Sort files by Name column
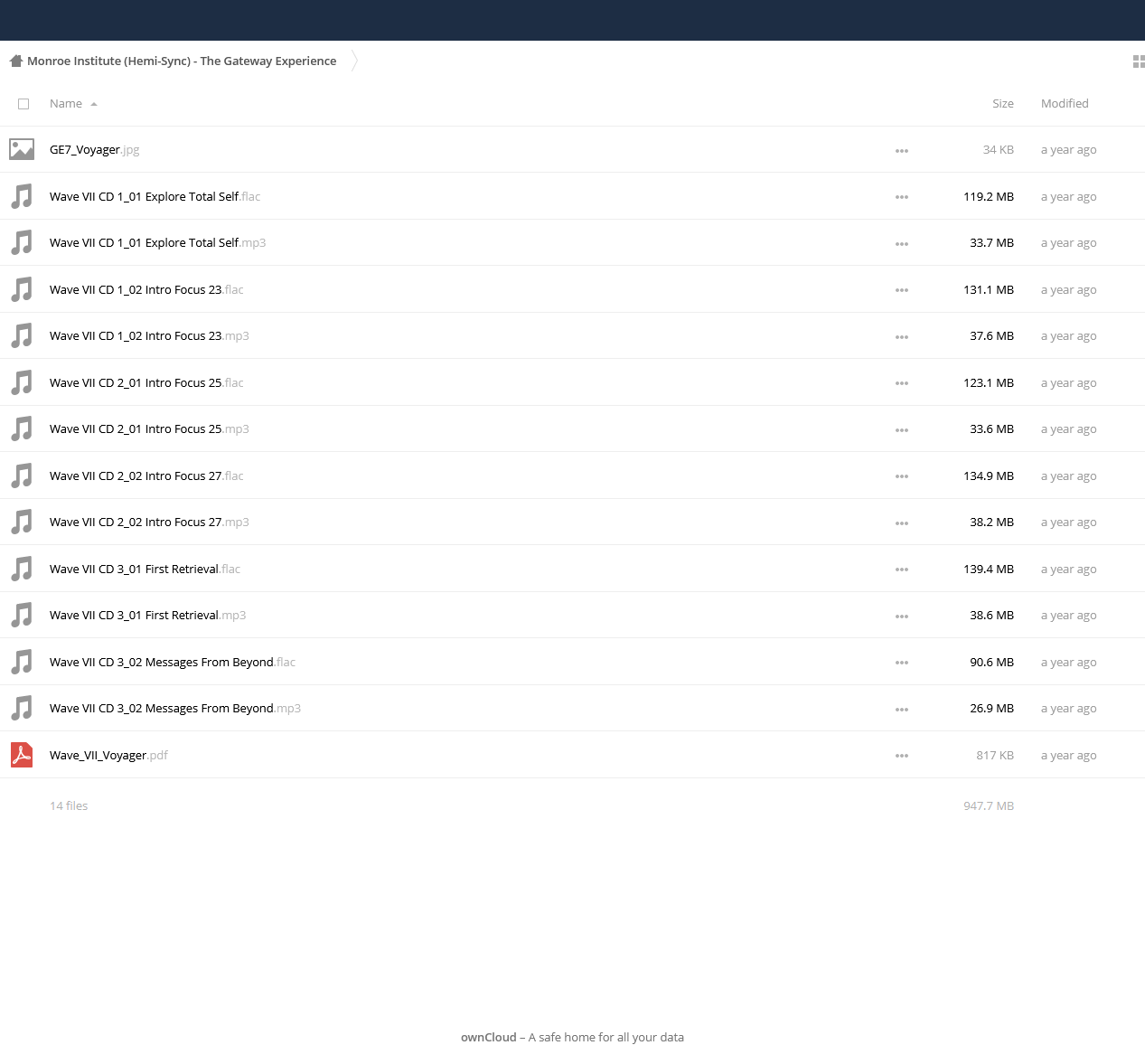 [73, 104]
